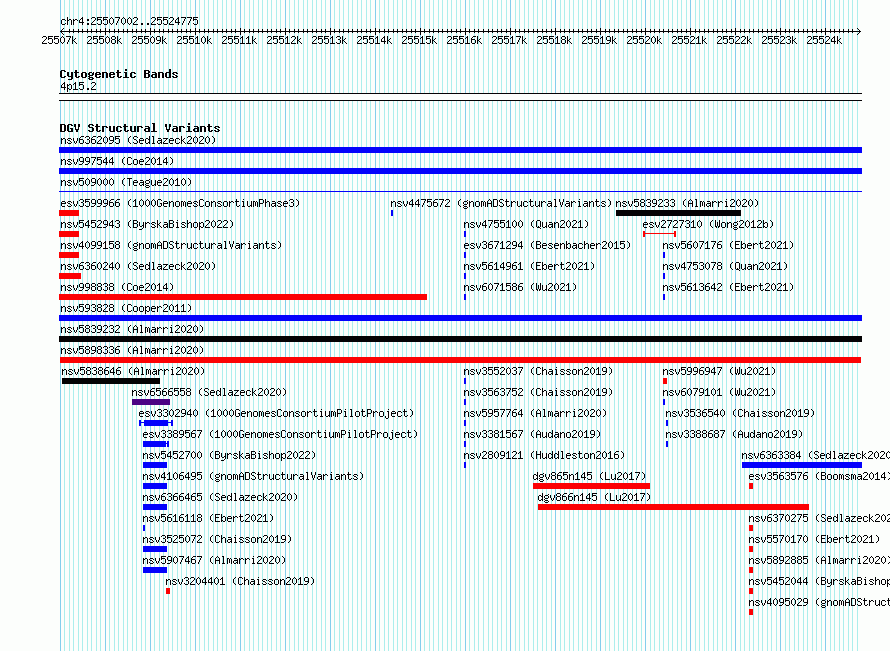Click the nsv4753078 (Quan2021) label
Viewport: 890px width, 651px height.
[725, 266]
